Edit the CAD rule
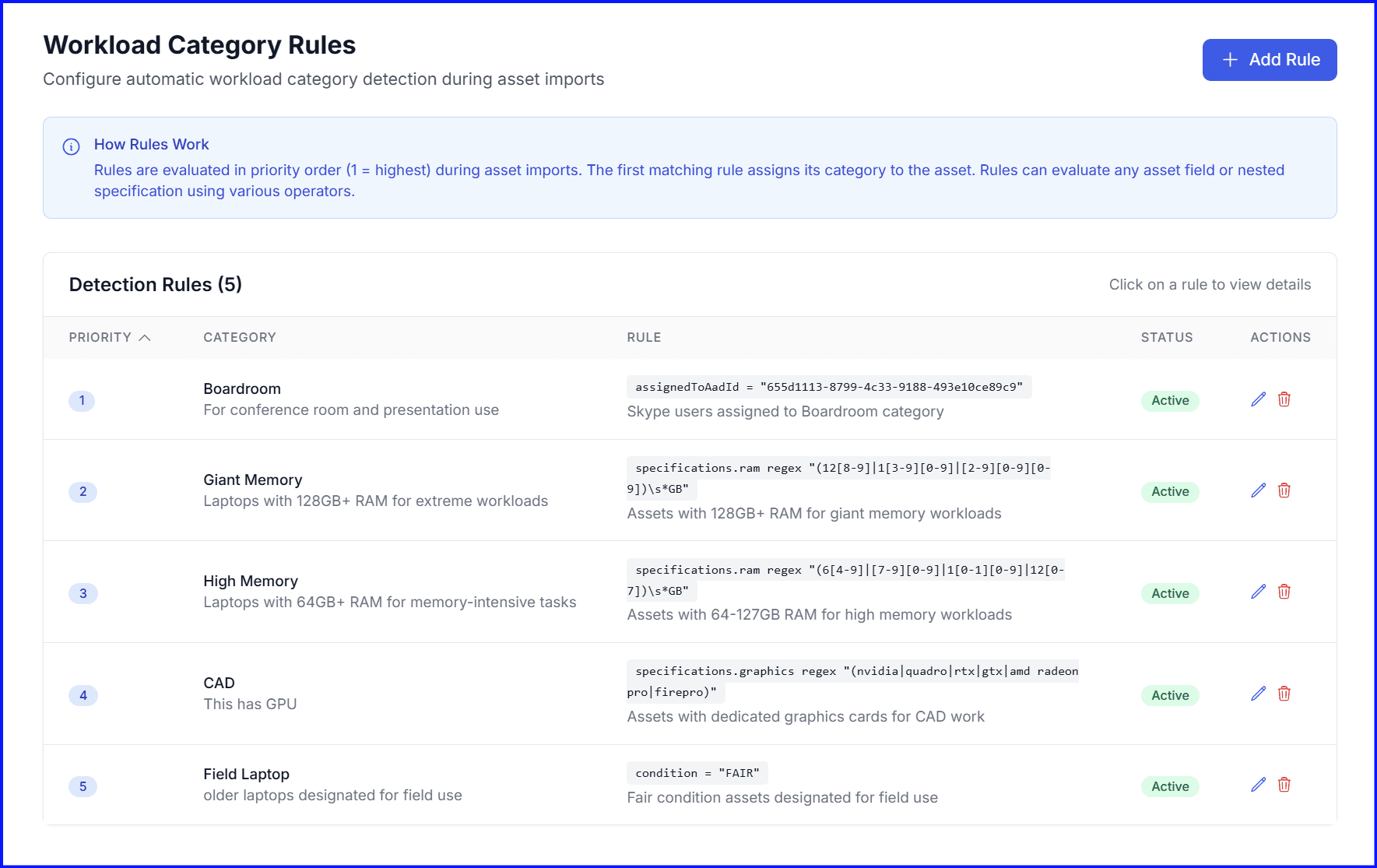 1258,693
